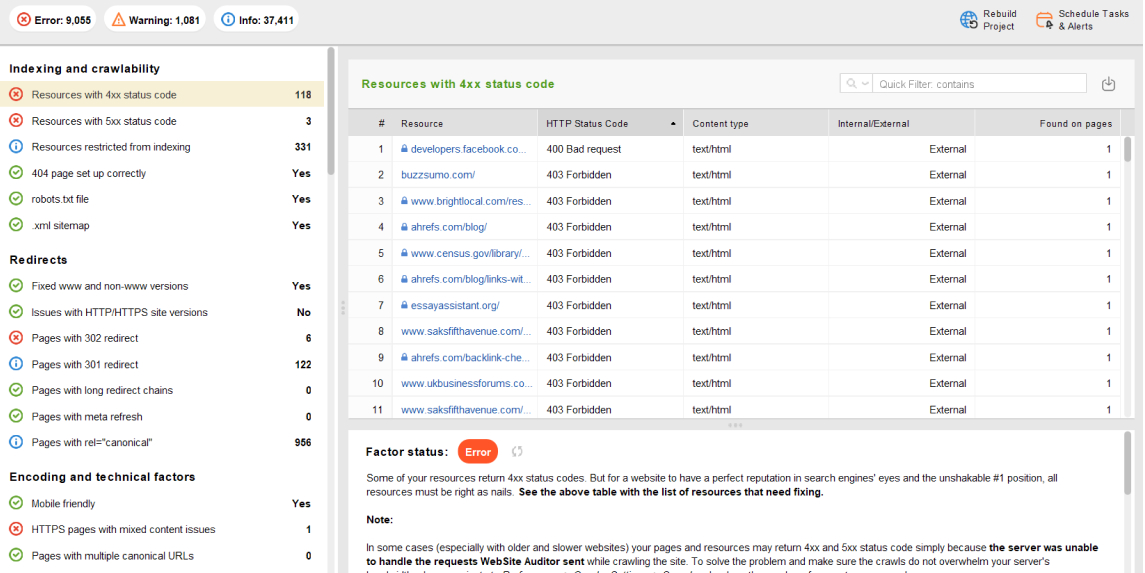Click green check icon for Pages with long redirect chains
This screenshot has width=1145, height=573.
click(x=16, y=390)
